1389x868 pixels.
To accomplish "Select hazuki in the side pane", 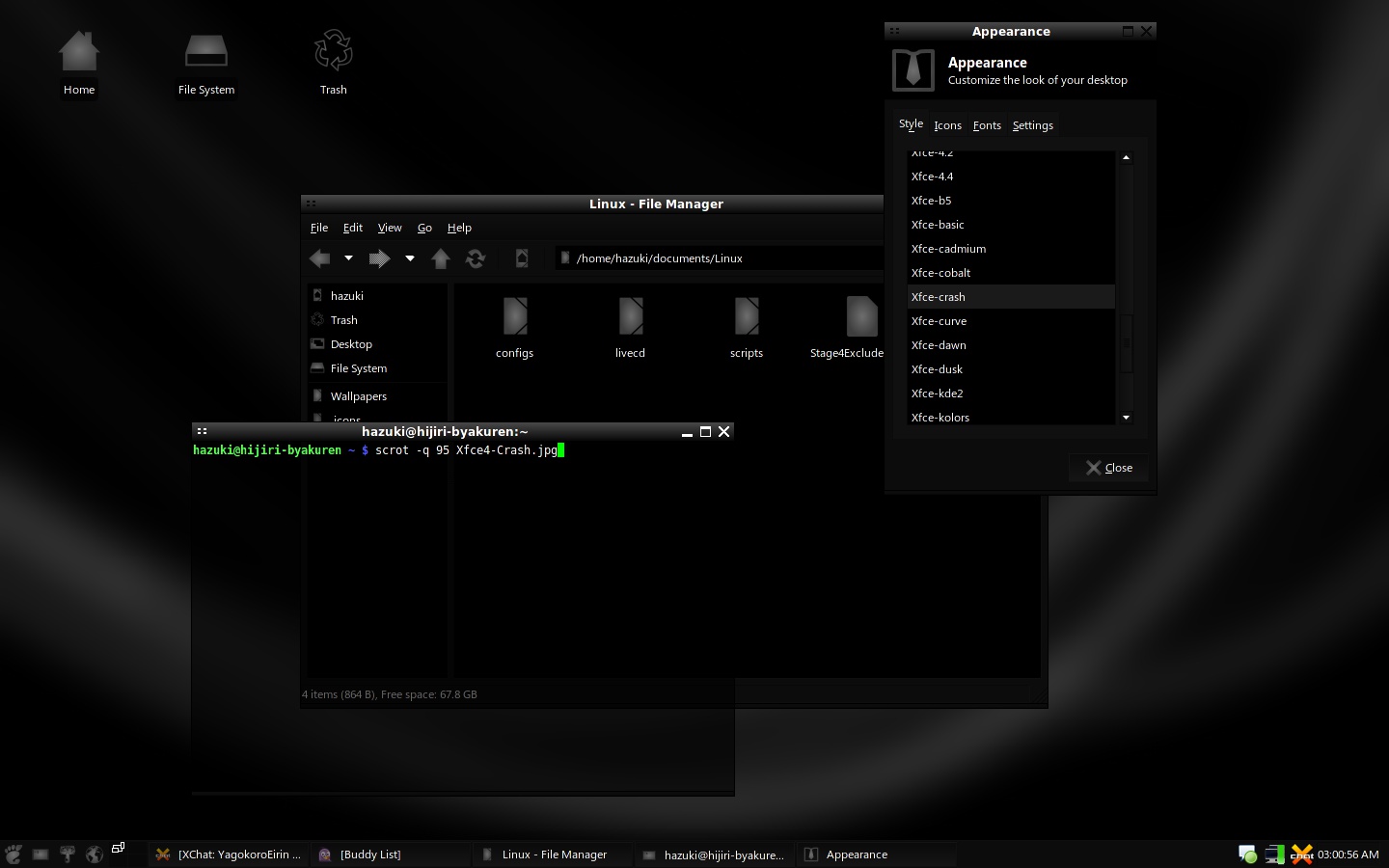I will [x=377, y=296].
